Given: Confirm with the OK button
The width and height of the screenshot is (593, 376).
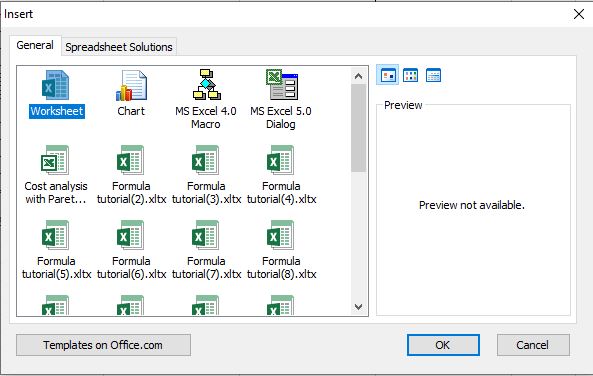Looking at the screenshot, I should point(443,345).
